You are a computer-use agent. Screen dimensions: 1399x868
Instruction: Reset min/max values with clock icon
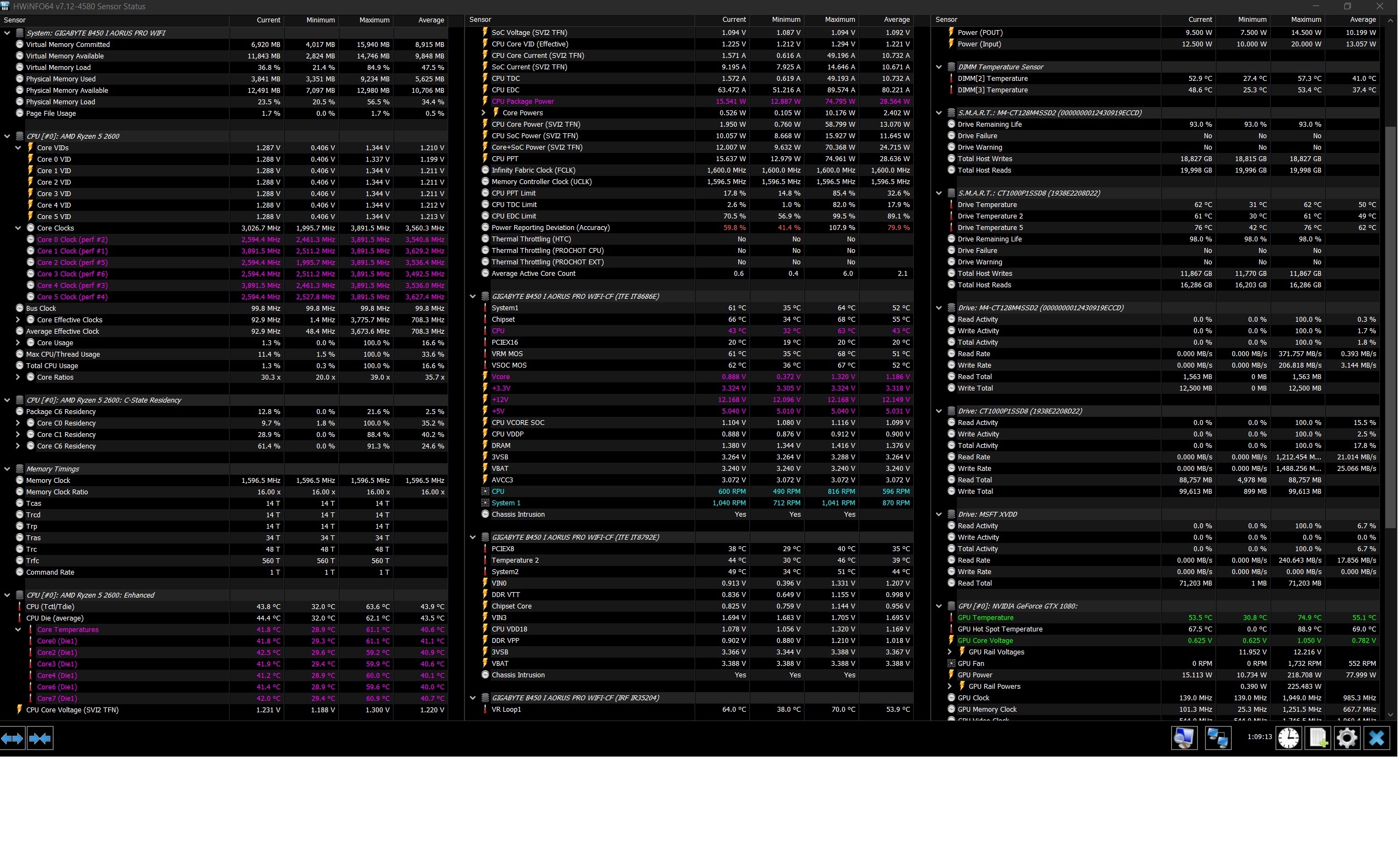pos(1288,738)
